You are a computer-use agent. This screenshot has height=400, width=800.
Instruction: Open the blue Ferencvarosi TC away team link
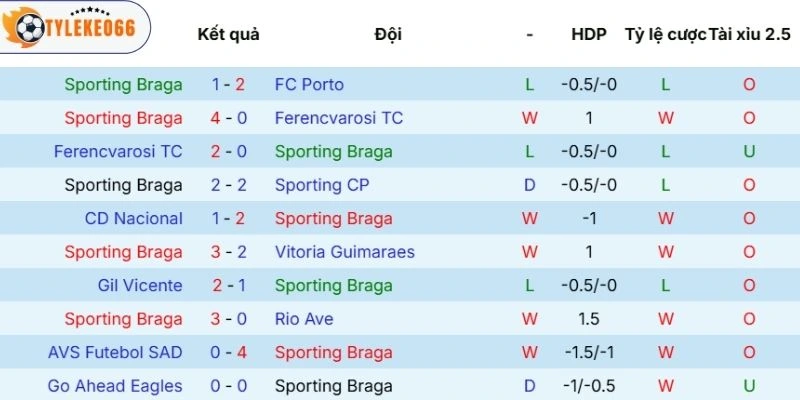(x=339, y=118)
